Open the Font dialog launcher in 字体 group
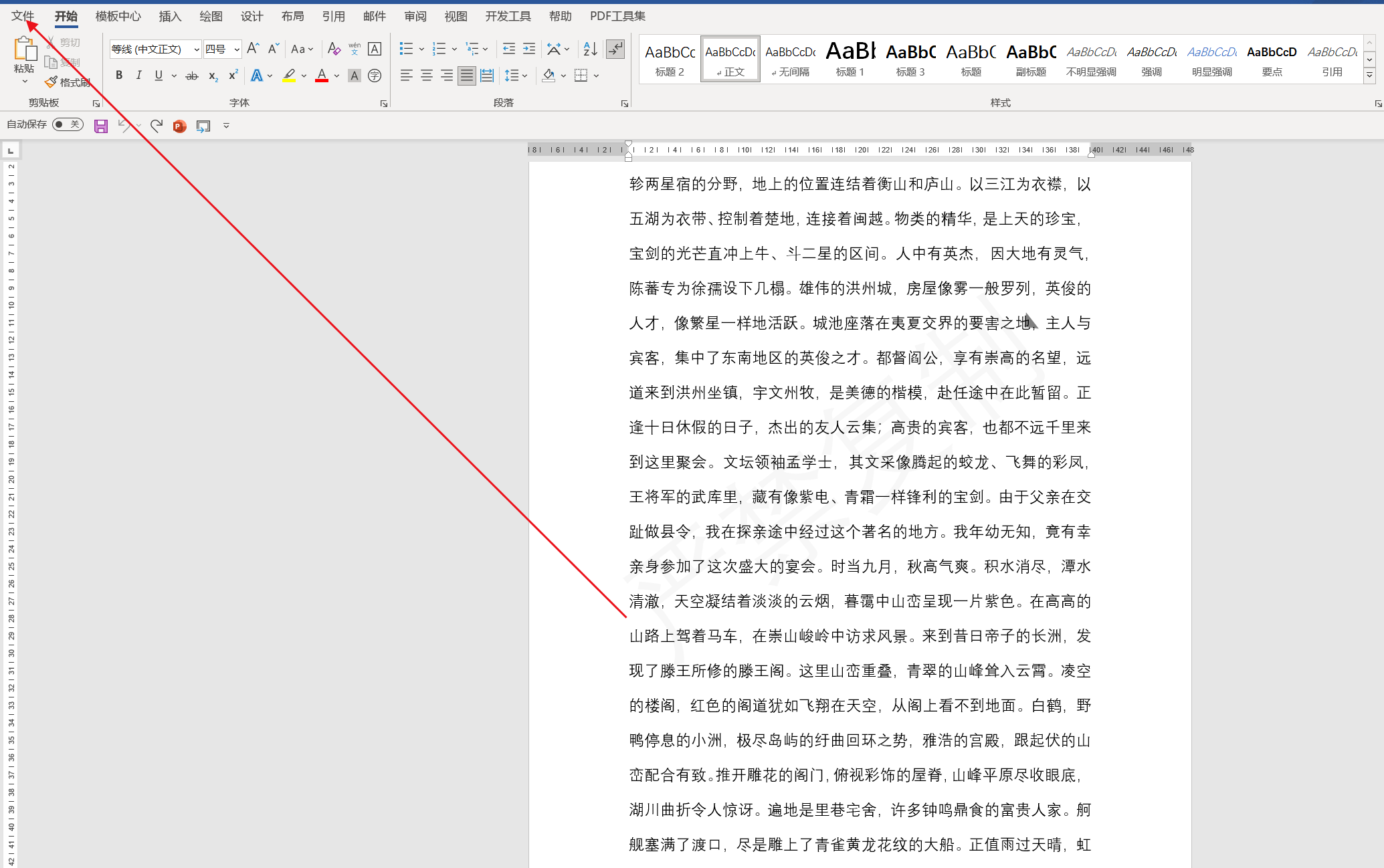Screen dimensions: 1384x868 (384, 104)
